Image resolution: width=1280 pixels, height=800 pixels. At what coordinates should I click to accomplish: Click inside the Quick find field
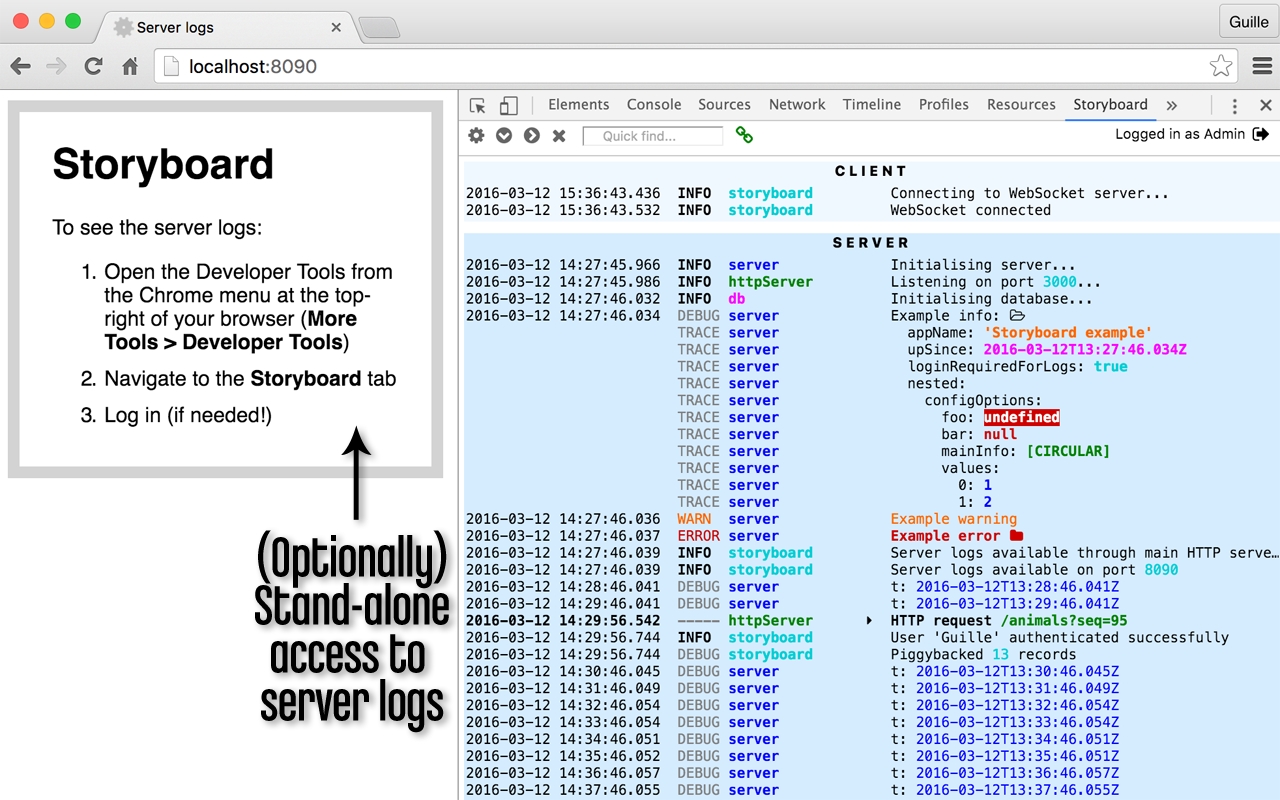point(652,135)
